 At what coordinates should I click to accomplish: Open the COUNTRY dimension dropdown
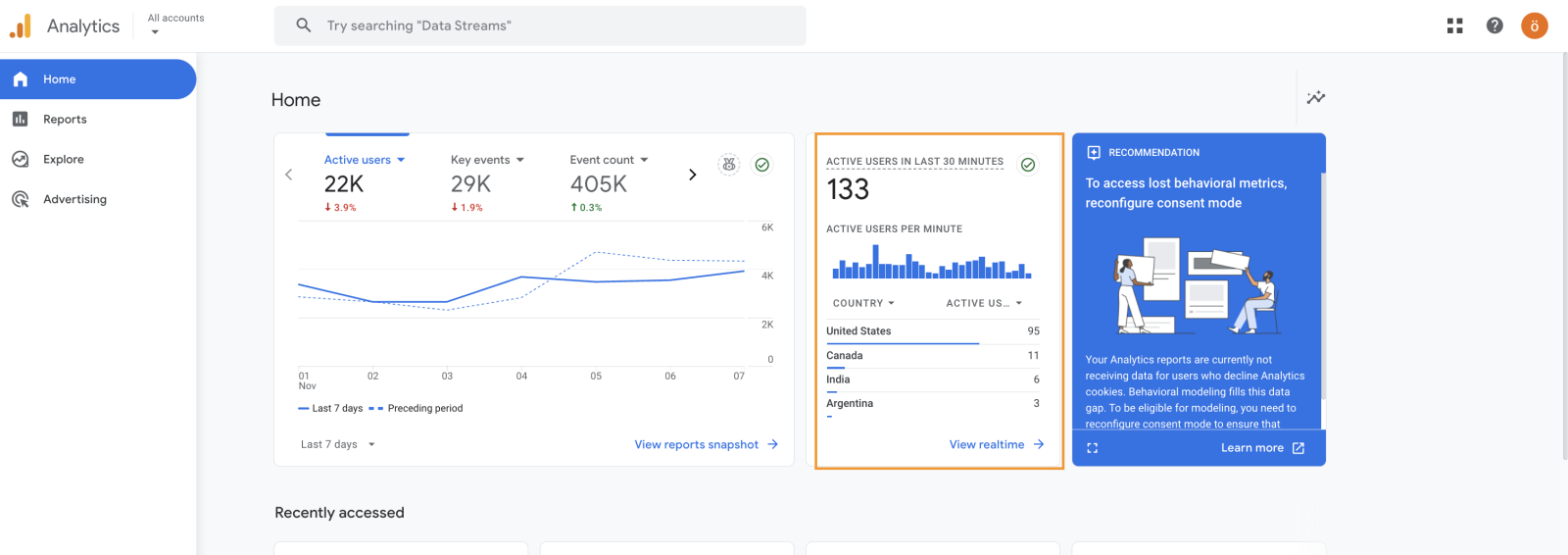863,303
